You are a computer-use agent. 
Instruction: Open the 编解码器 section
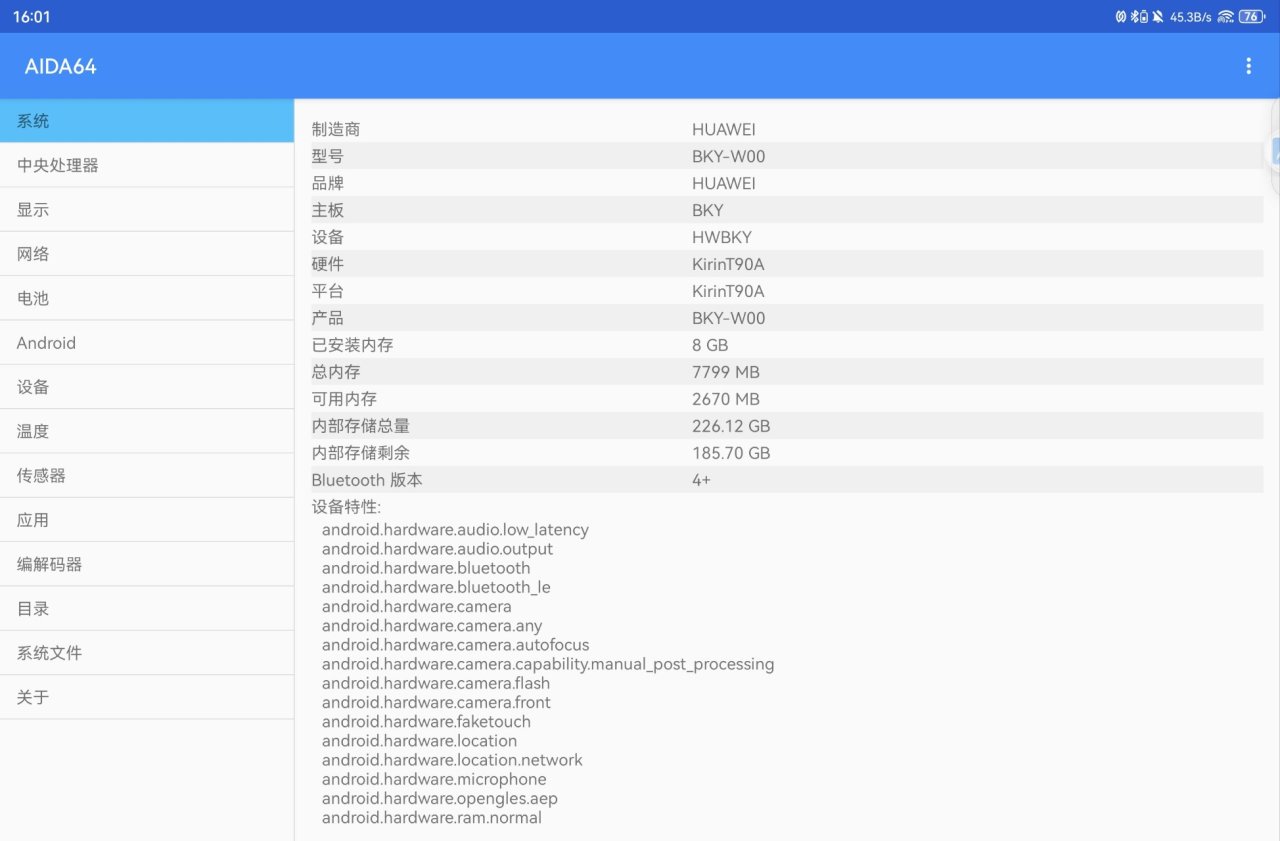(x=147, y=564)
